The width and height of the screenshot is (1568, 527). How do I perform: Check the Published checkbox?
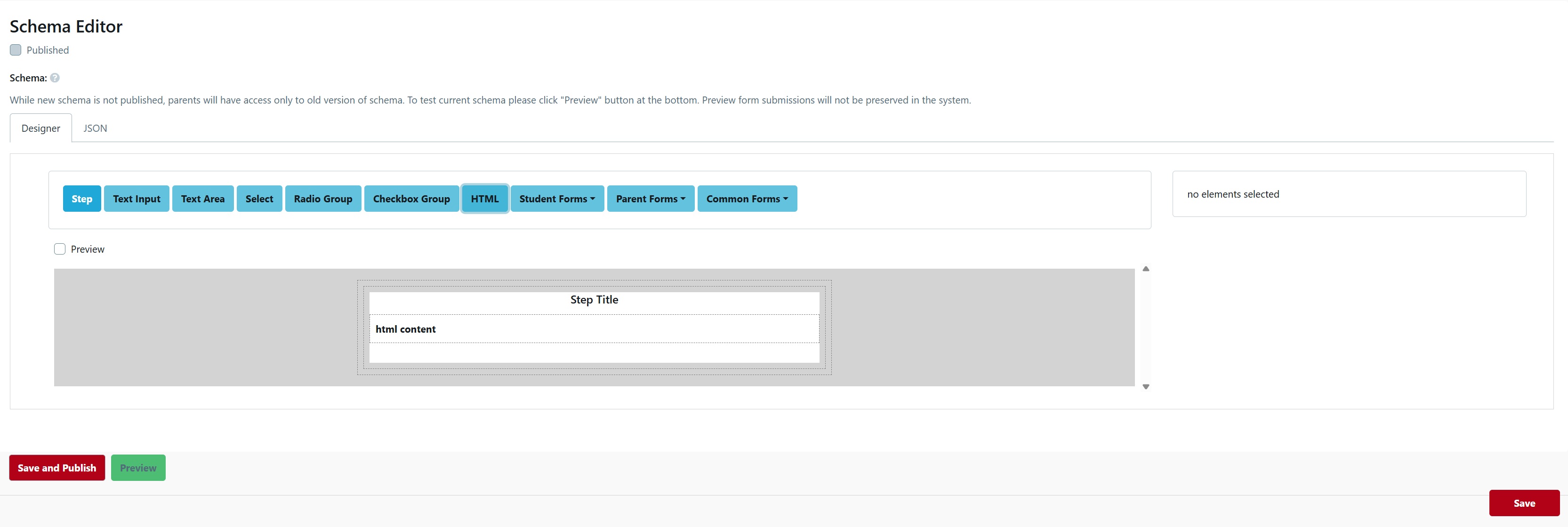click(15, 49)
